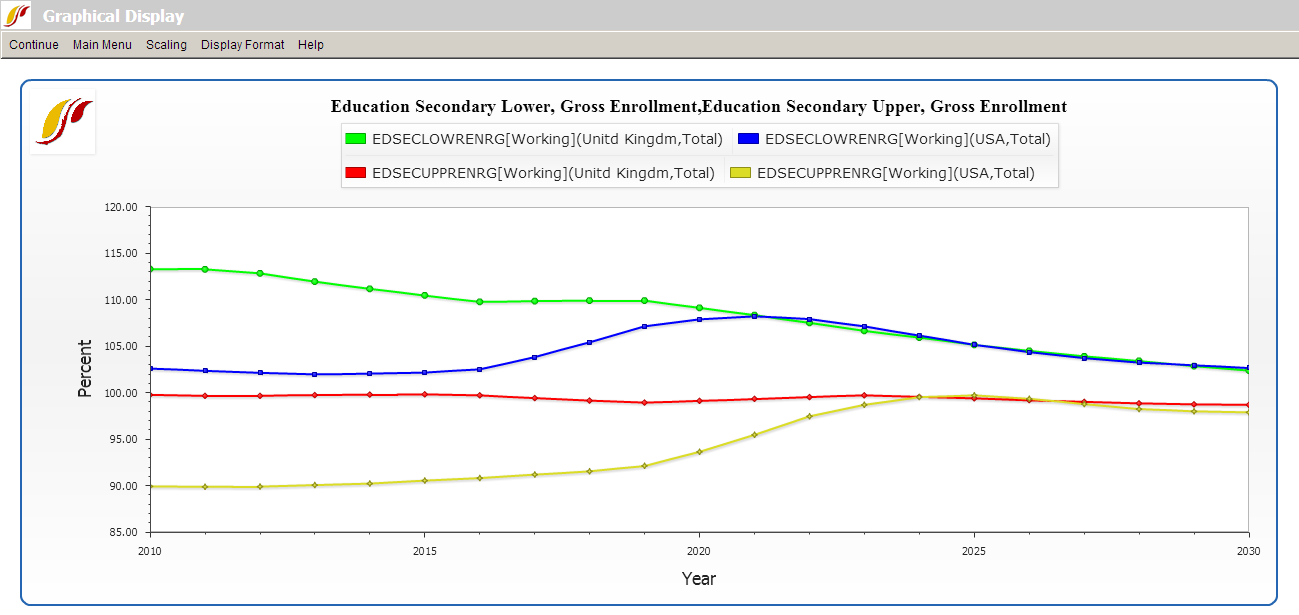Click the chart title text
Screen dimensions: 1299x615
pos(698,106)
